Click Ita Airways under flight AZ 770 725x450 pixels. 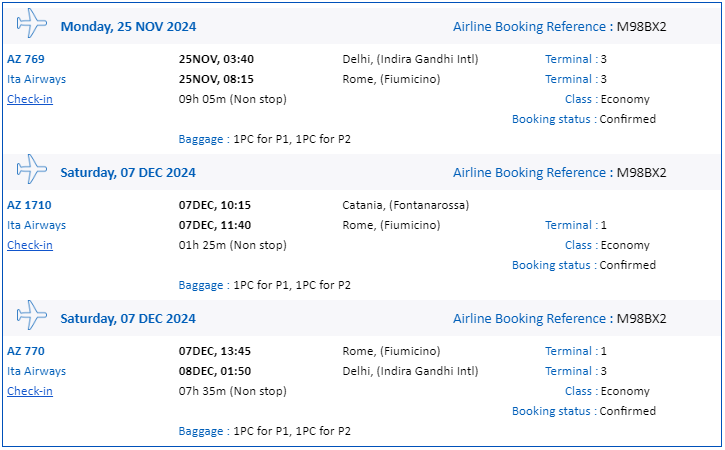pos(37,371)
